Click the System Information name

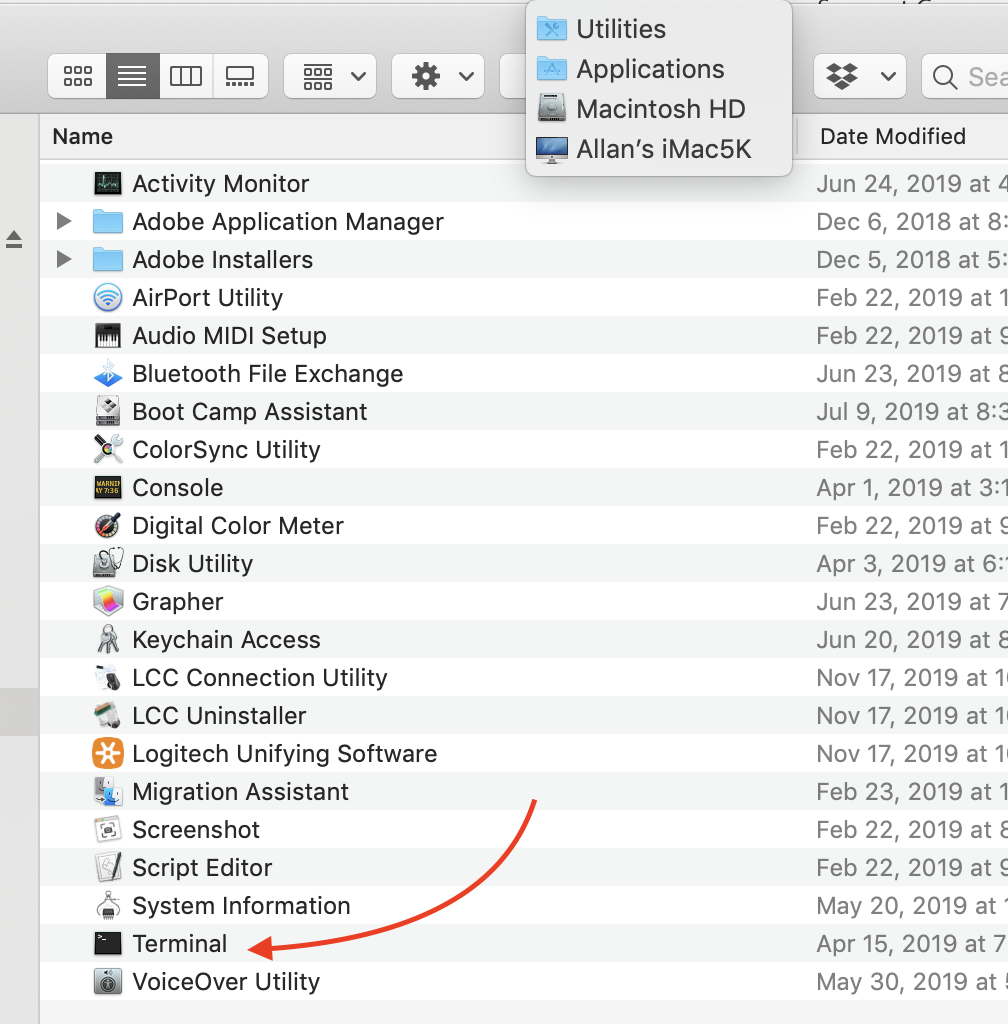point(242,906)
